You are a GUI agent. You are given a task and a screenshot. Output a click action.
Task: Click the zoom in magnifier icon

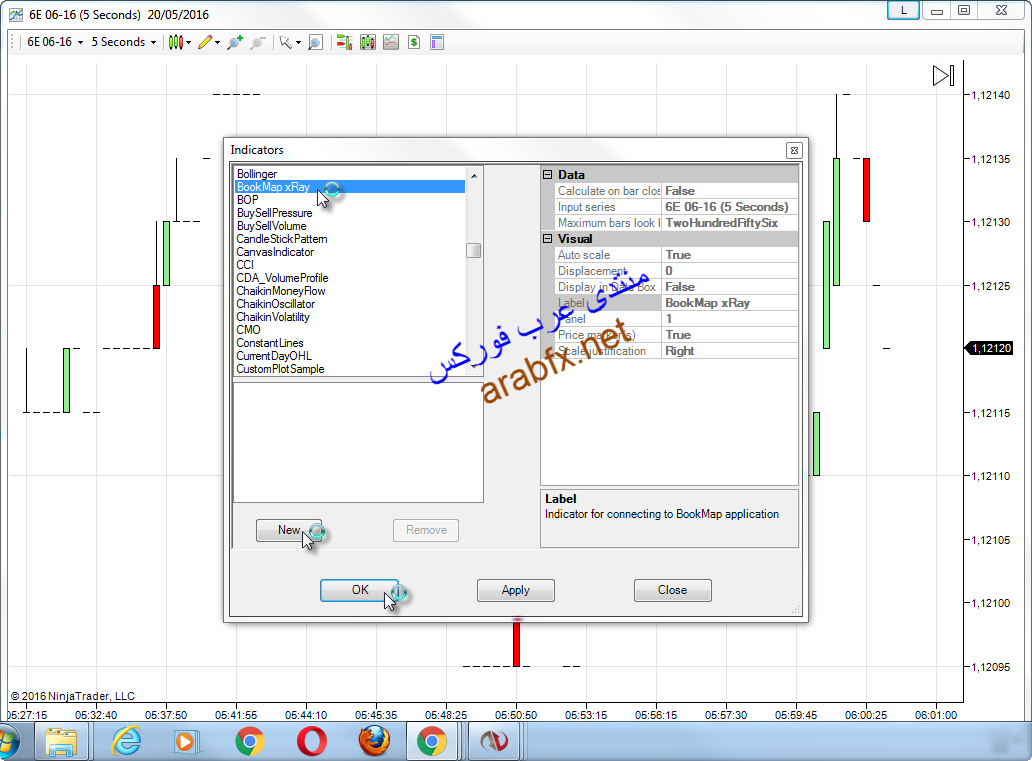pyautogui.click(x=235, y=42)
